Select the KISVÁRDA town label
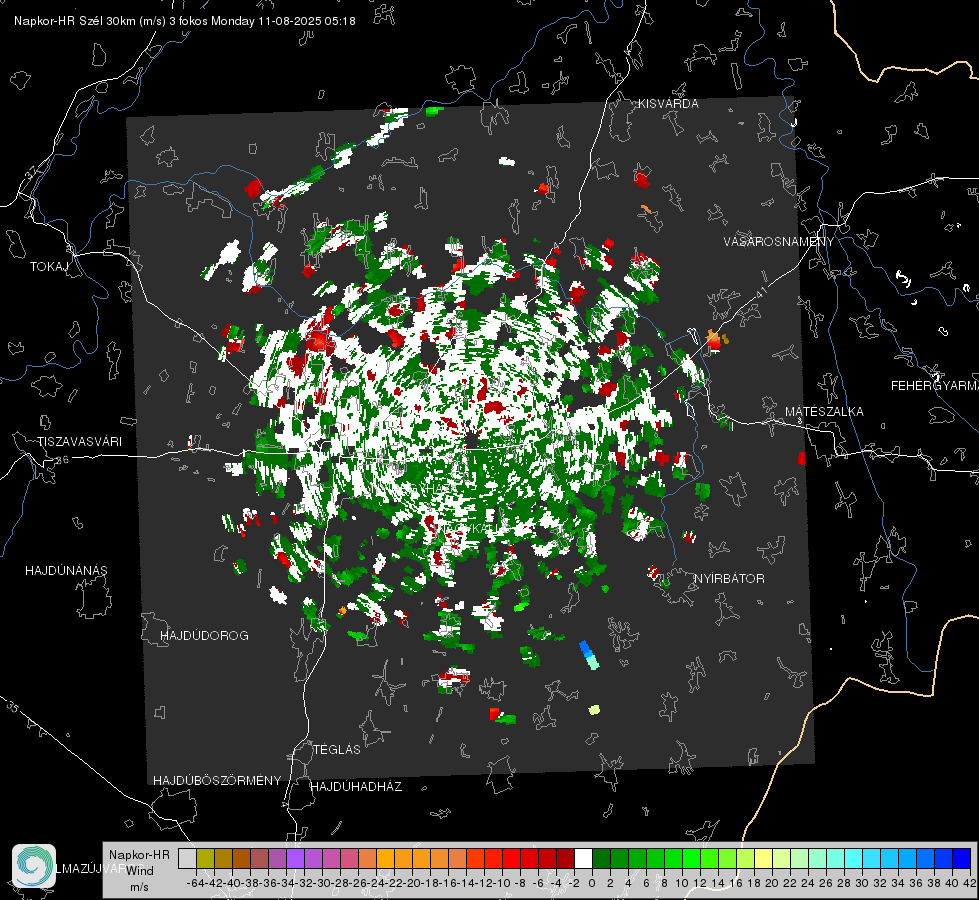 pos(668,104)
